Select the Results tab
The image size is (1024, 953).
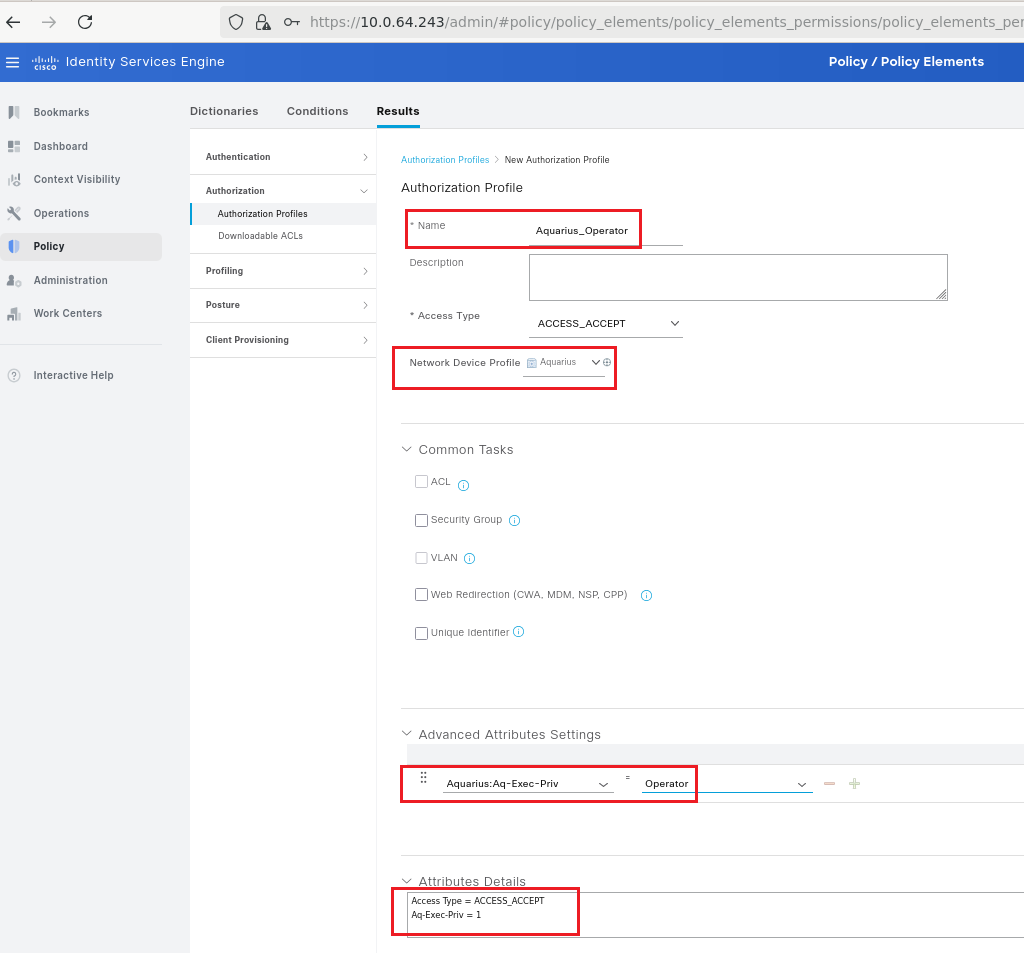pos(398,112)
